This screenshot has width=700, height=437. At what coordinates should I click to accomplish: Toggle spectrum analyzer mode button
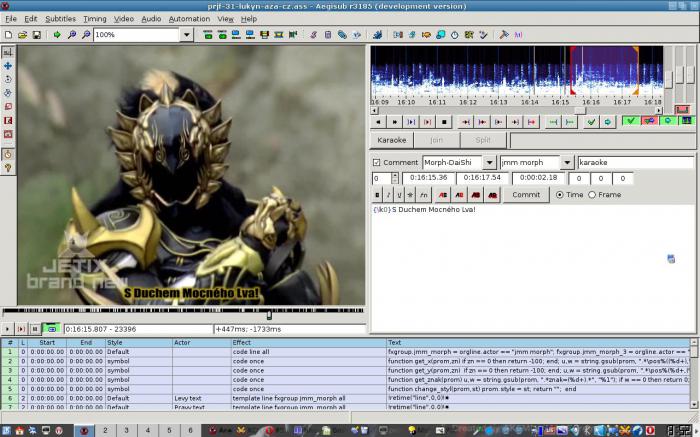(687, 121)
